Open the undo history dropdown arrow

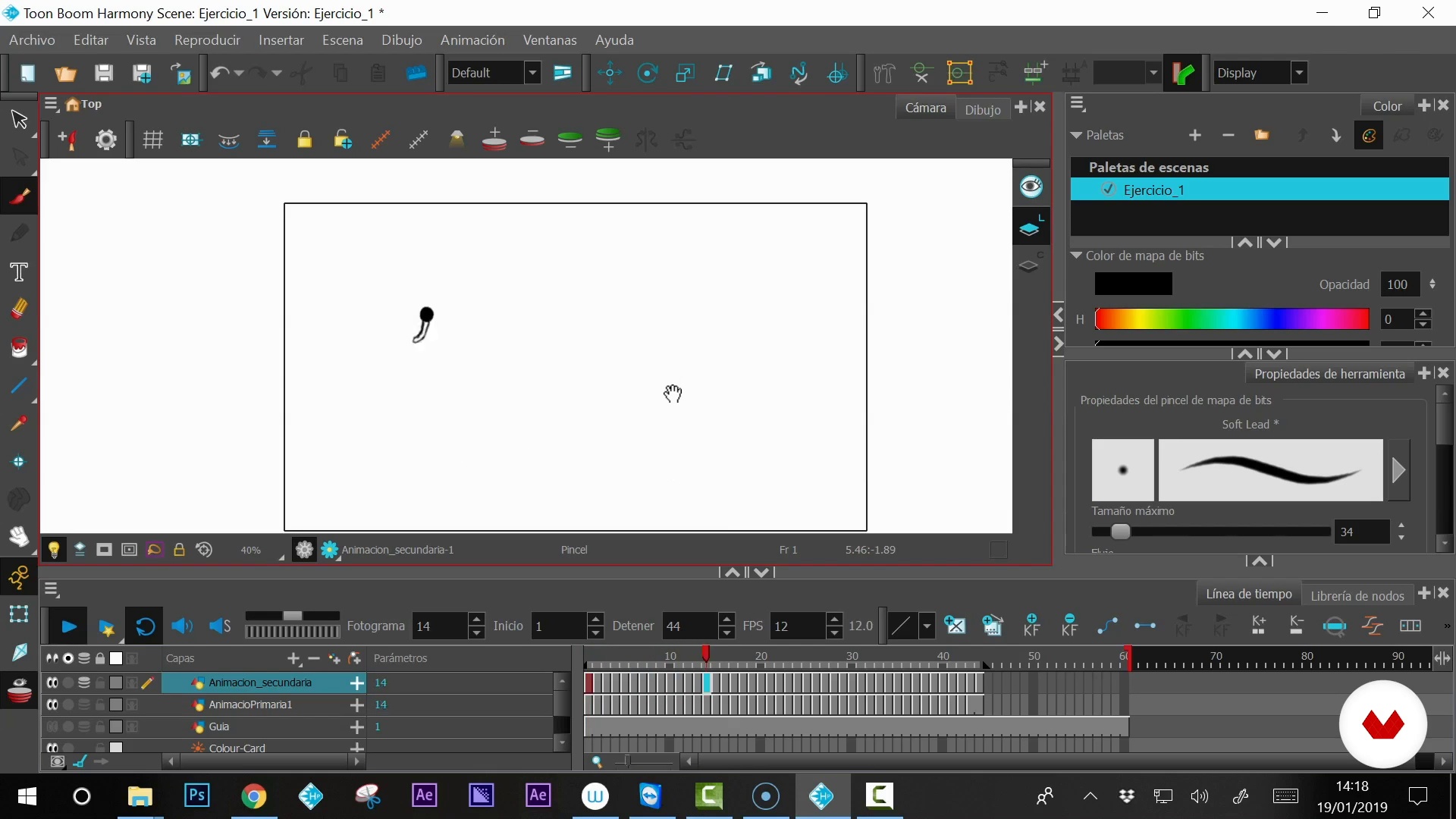pyautogui.click(x=238, y=73)
